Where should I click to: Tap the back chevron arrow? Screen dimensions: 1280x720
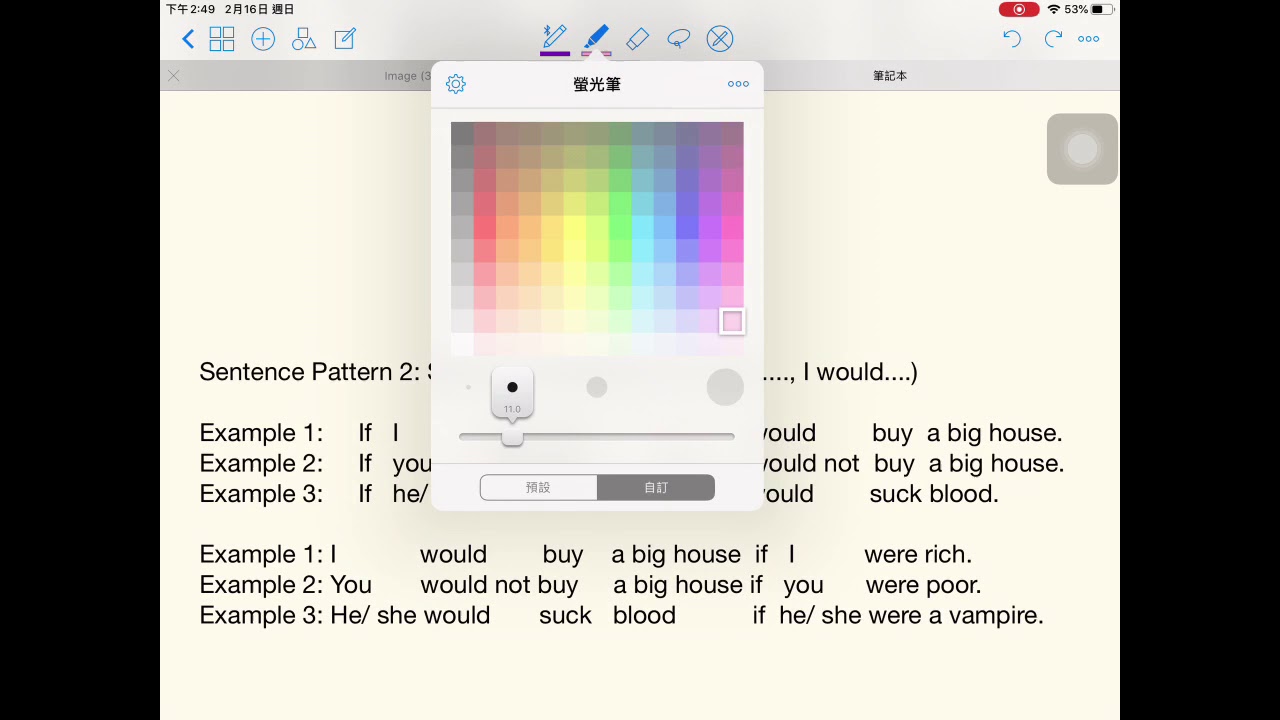pos(188,39)
